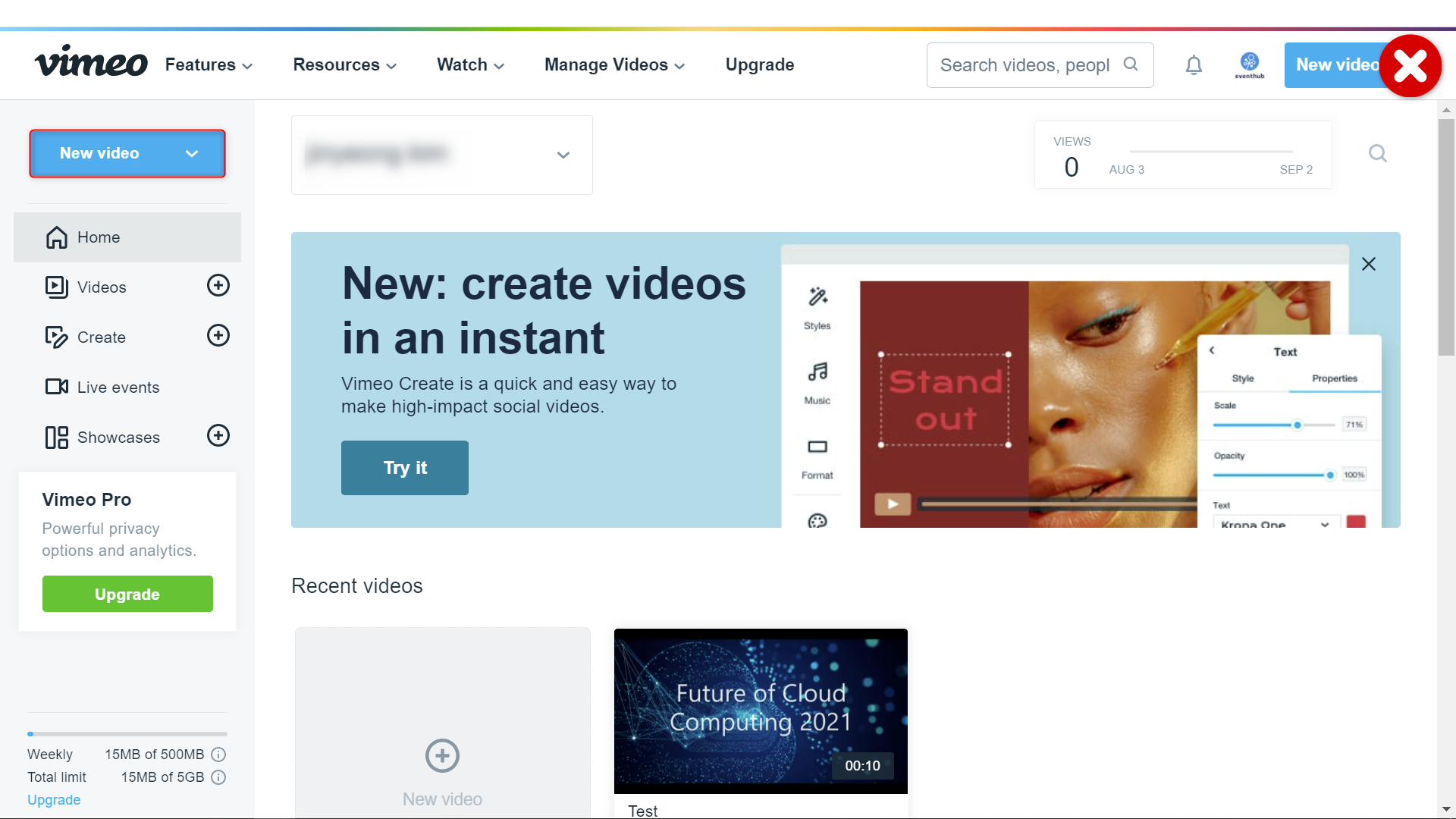Click the views chart line

click(x=1211, y=152)
